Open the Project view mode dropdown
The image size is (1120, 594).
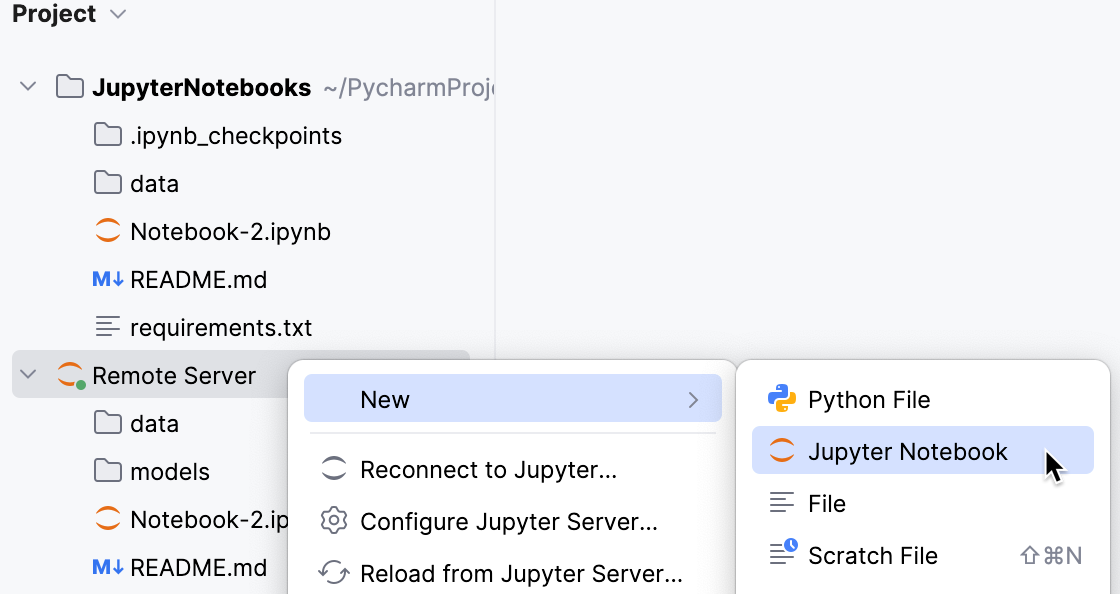pyautogui.click(x=116, y=14)
